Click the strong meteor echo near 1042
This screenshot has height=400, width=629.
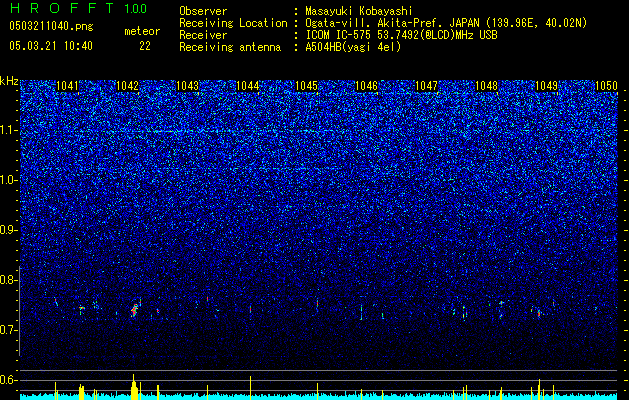tap(135, 309)
